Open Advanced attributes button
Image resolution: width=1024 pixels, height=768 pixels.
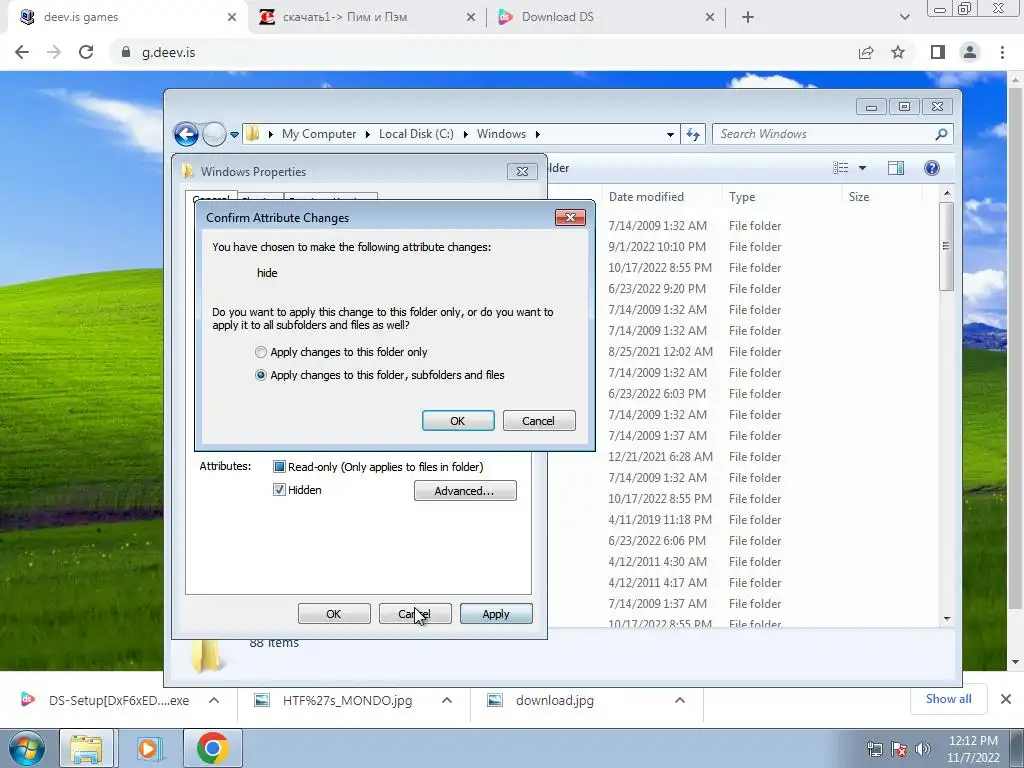tap(465, 490)
